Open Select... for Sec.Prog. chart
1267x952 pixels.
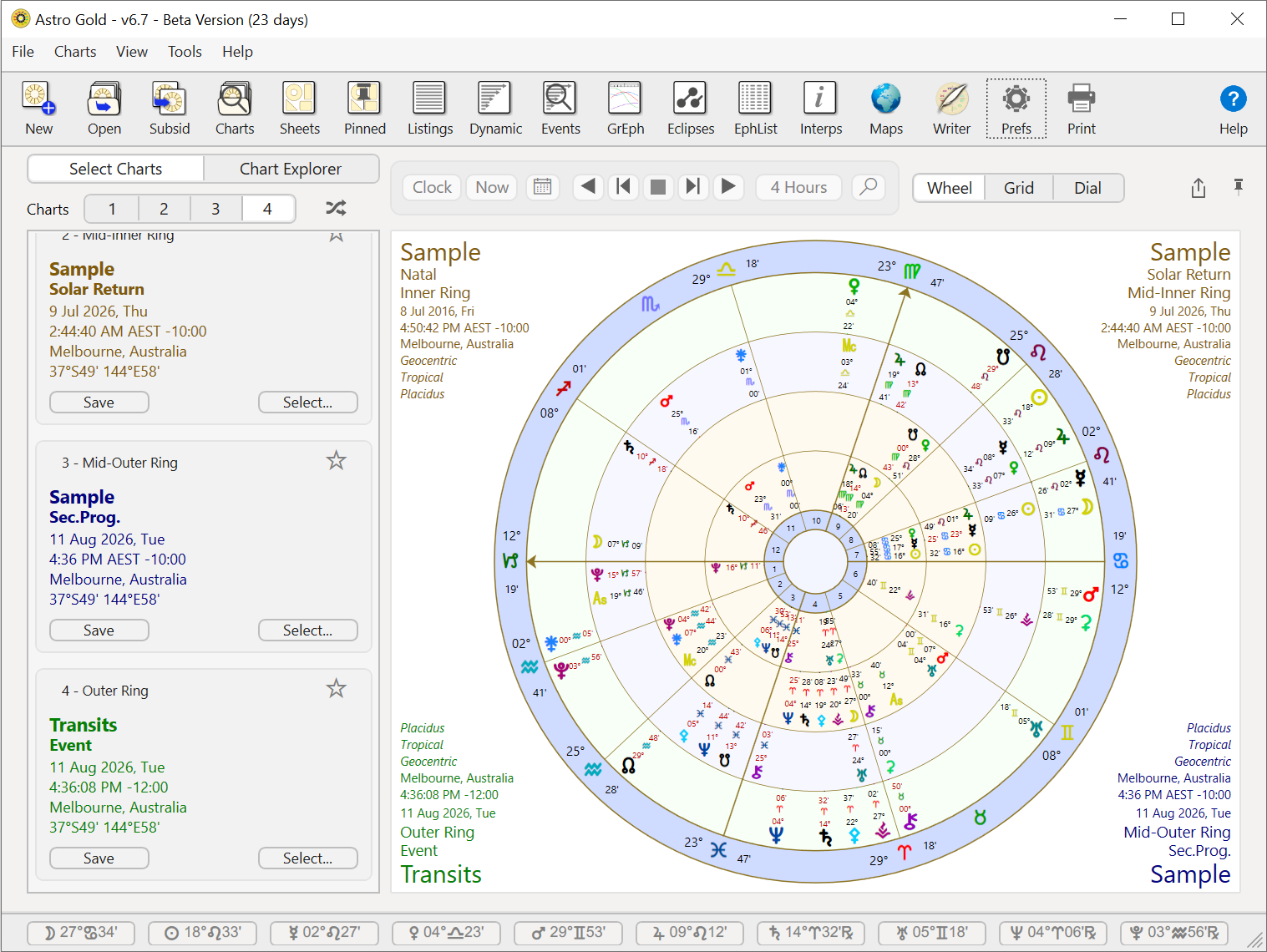click(308, 630)
